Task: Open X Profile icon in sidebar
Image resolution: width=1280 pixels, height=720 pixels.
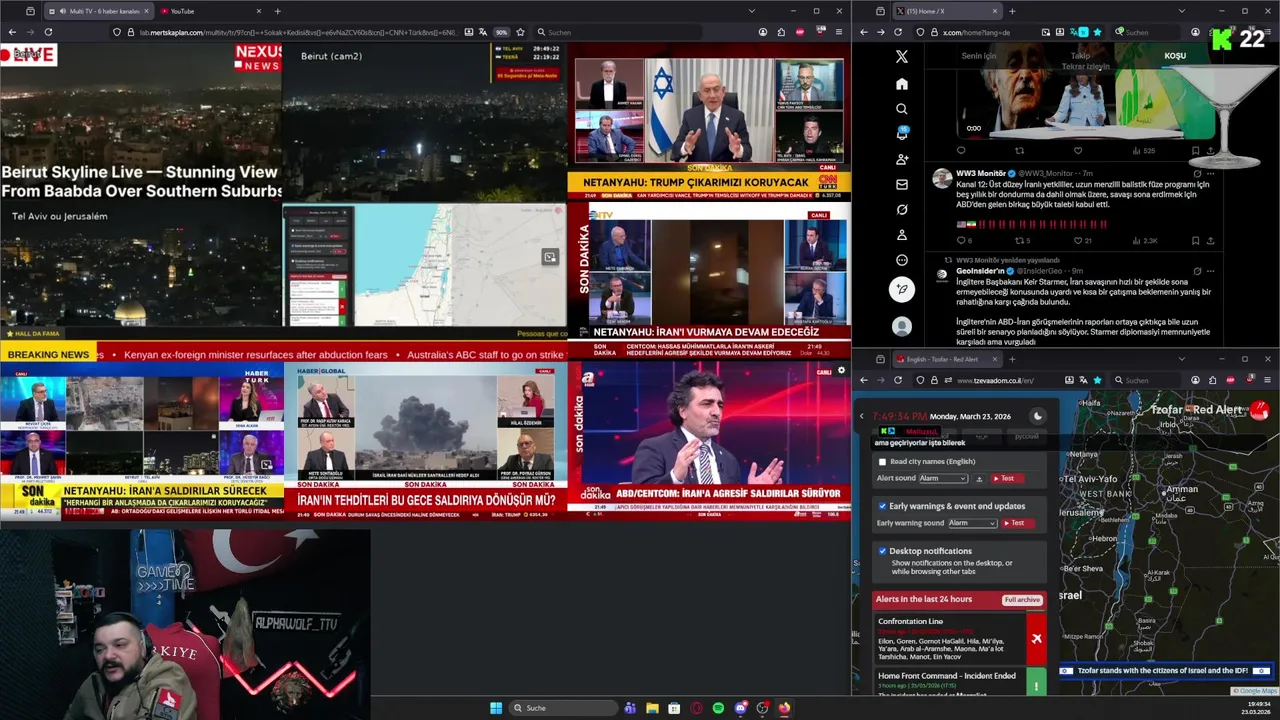Action: (902, 235)
